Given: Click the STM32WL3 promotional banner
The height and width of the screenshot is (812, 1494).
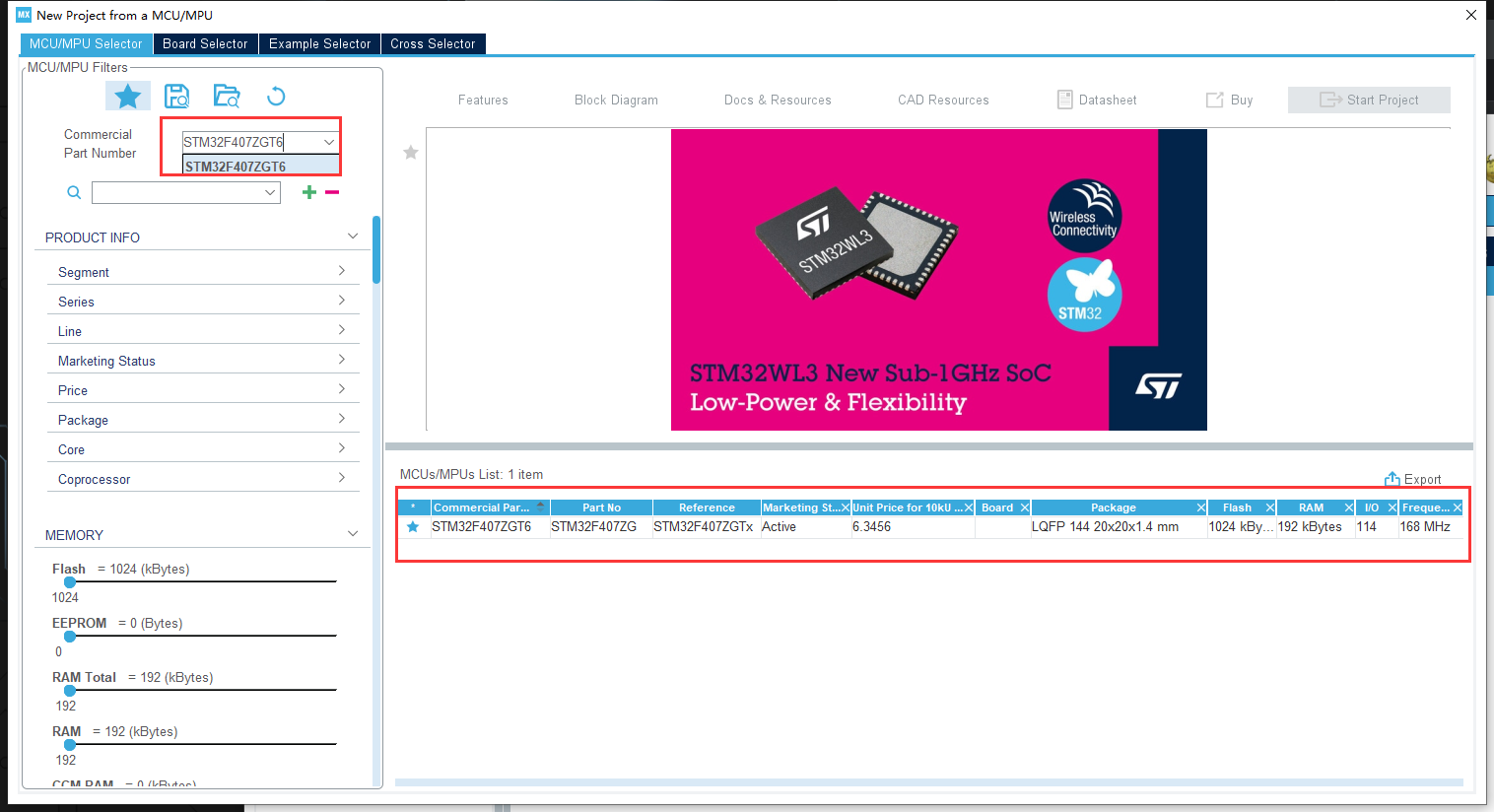Looking at the screenshot, I should point(939,280).
